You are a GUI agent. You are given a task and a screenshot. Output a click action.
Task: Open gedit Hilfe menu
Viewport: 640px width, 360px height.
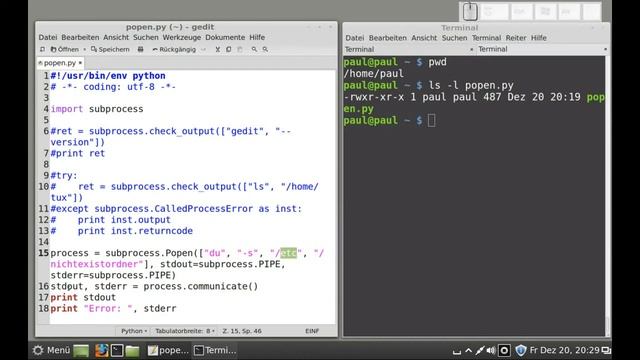pyautogui.click(x=257, y=37)
